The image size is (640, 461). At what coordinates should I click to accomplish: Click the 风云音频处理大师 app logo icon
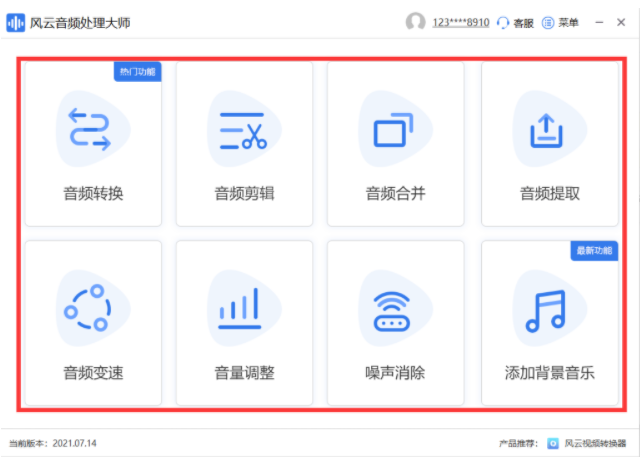[x=16, y=23]
